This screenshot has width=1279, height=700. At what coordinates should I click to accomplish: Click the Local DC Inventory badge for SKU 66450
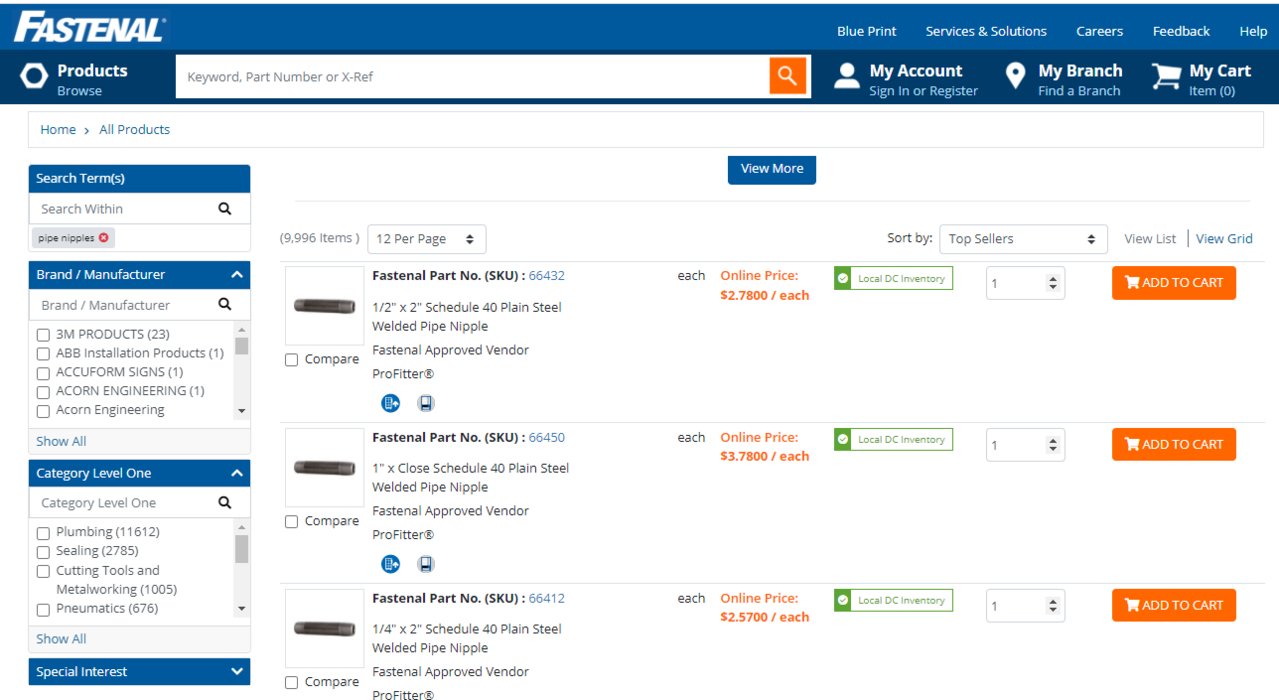(x=893, y=440)
